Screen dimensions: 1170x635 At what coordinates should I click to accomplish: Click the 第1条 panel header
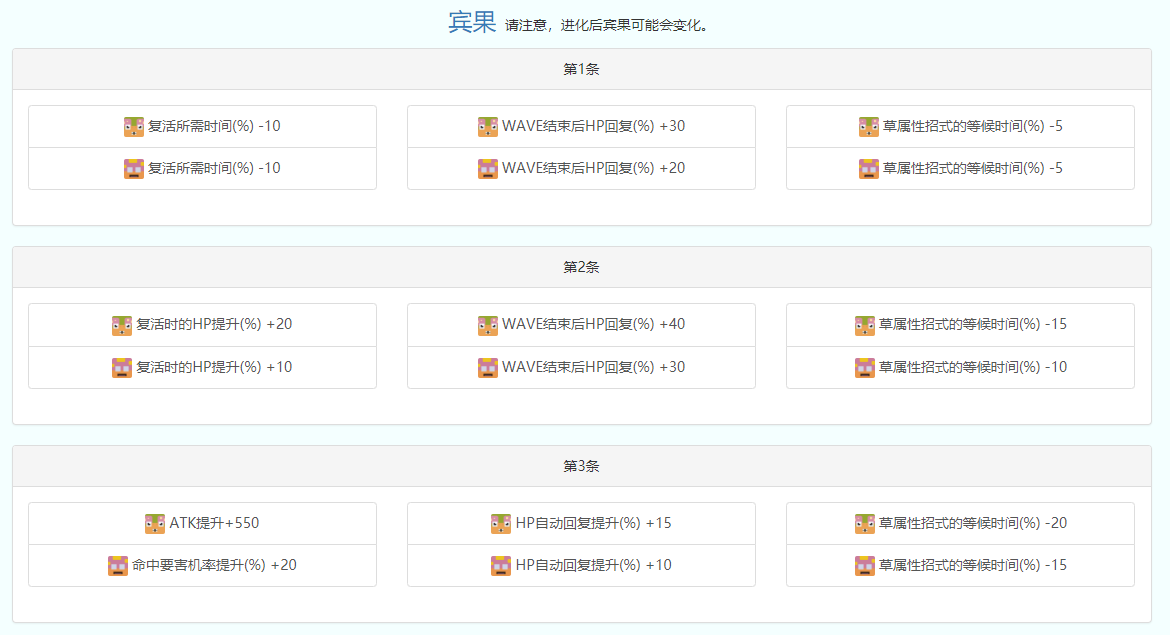[582, 69]
